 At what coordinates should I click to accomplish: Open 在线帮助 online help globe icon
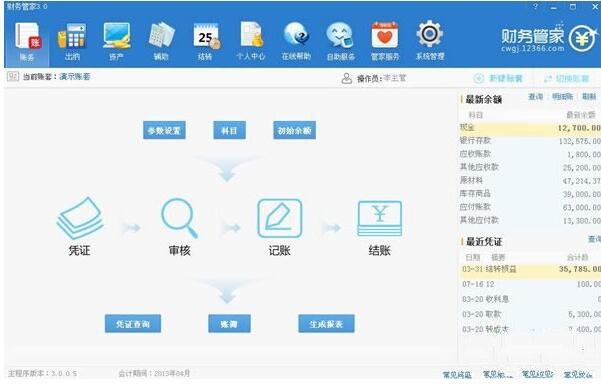point(296,42)
